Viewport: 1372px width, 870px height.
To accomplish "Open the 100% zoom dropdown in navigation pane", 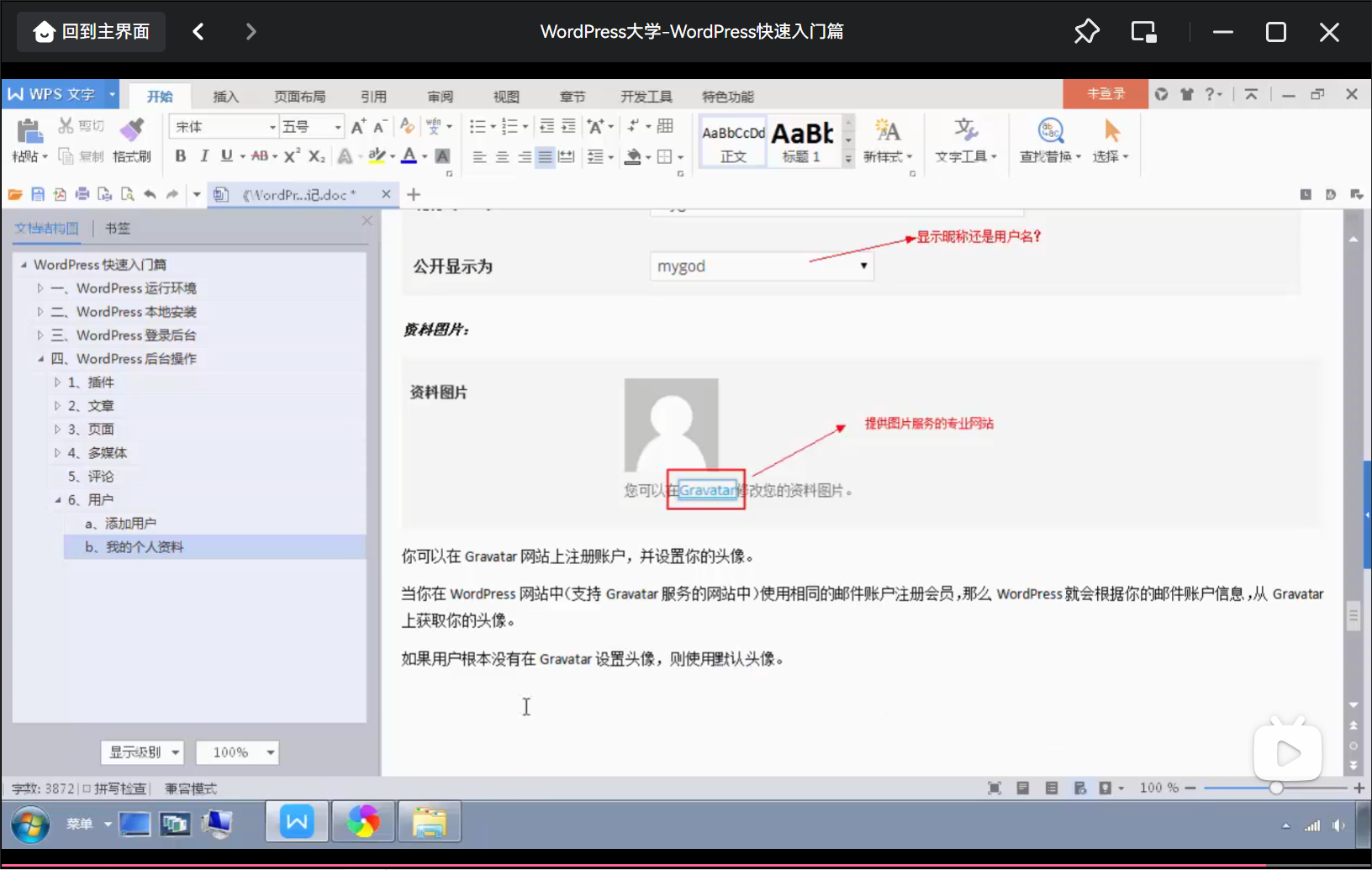I will tap(237, 752).
